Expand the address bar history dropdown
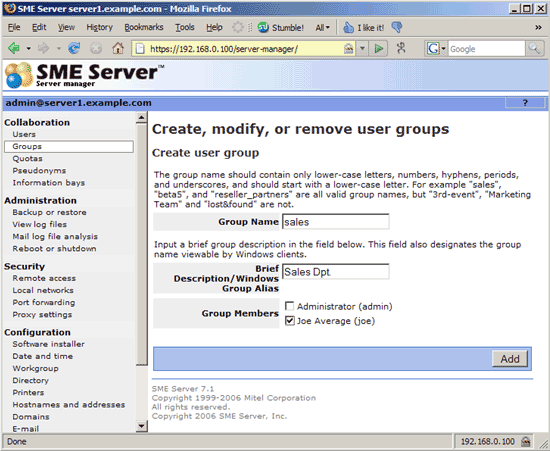This screenshot has width=550, height=451. point(362,48)
